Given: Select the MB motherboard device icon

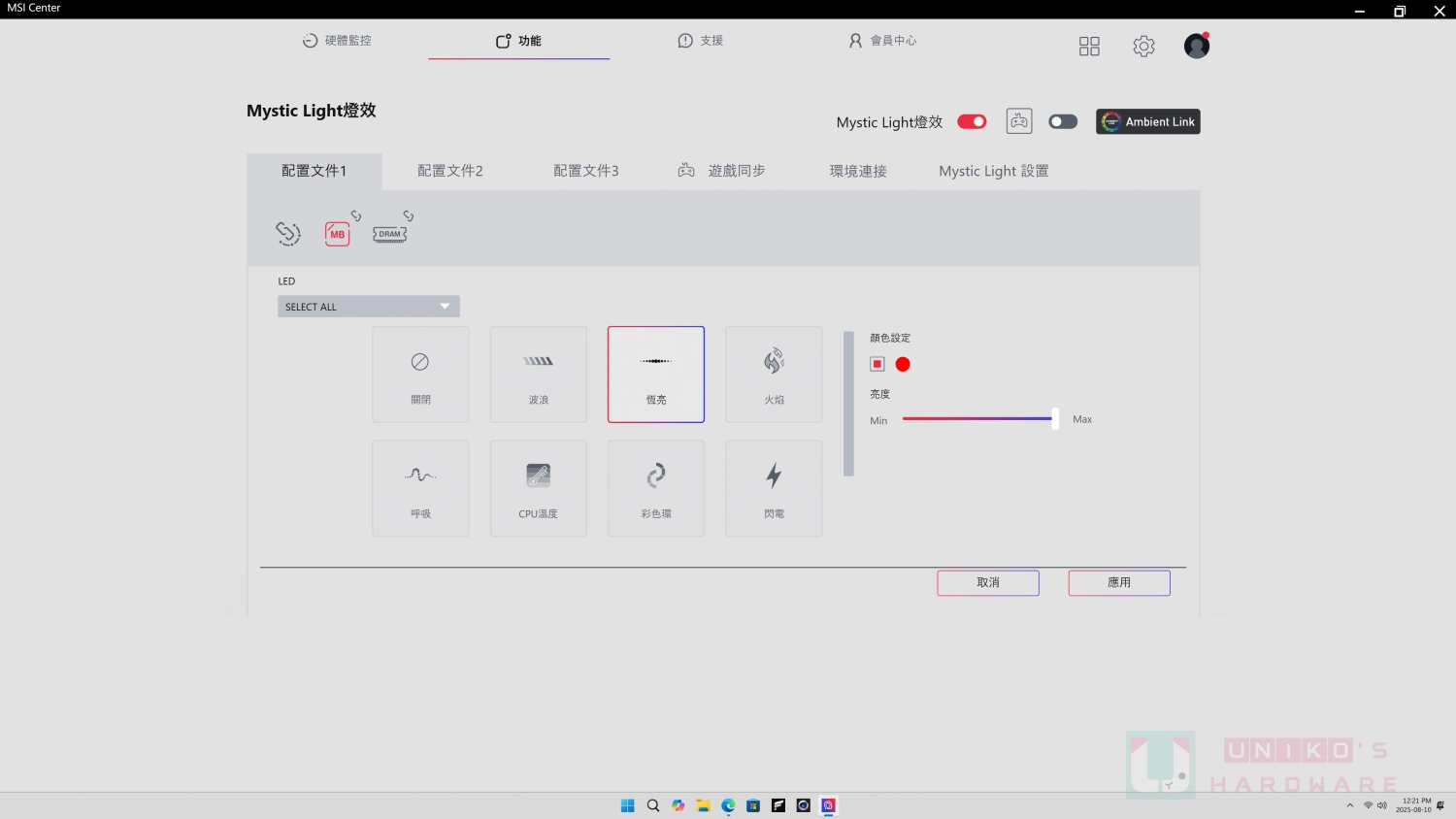Looking at the screenshot, I should [x=337, y=234].
